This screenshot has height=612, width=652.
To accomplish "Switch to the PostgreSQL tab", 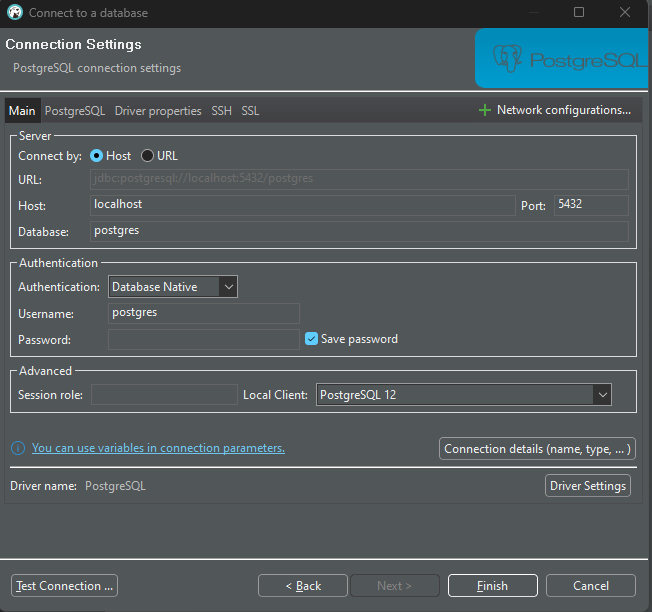I will [x=75, y=111].
